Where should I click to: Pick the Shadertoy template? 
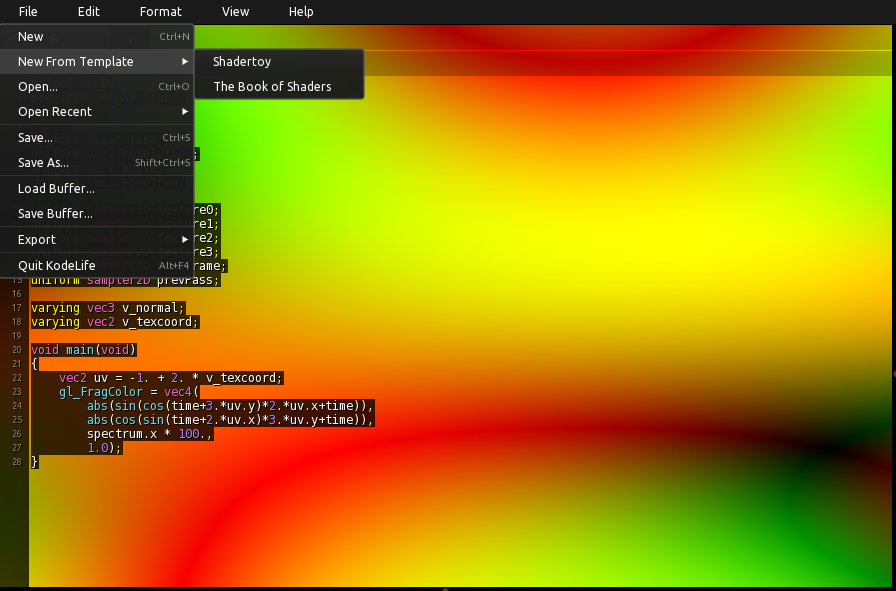279,62
